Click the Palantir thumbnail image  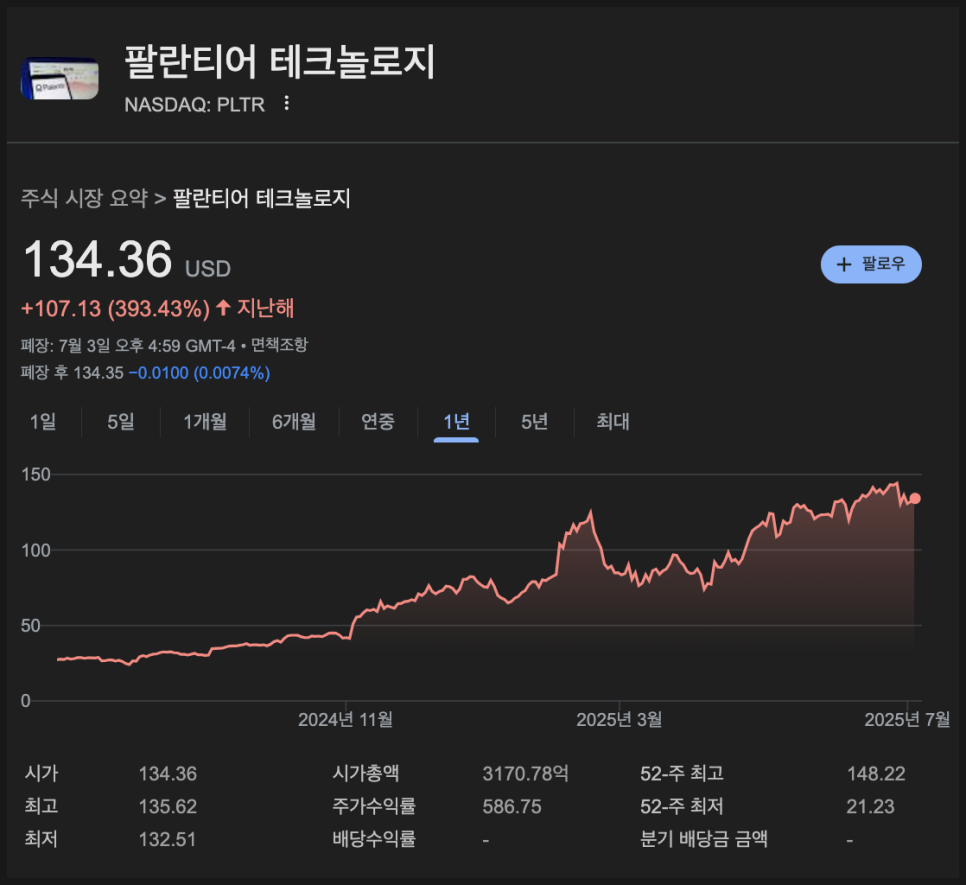tap(60, 78)
